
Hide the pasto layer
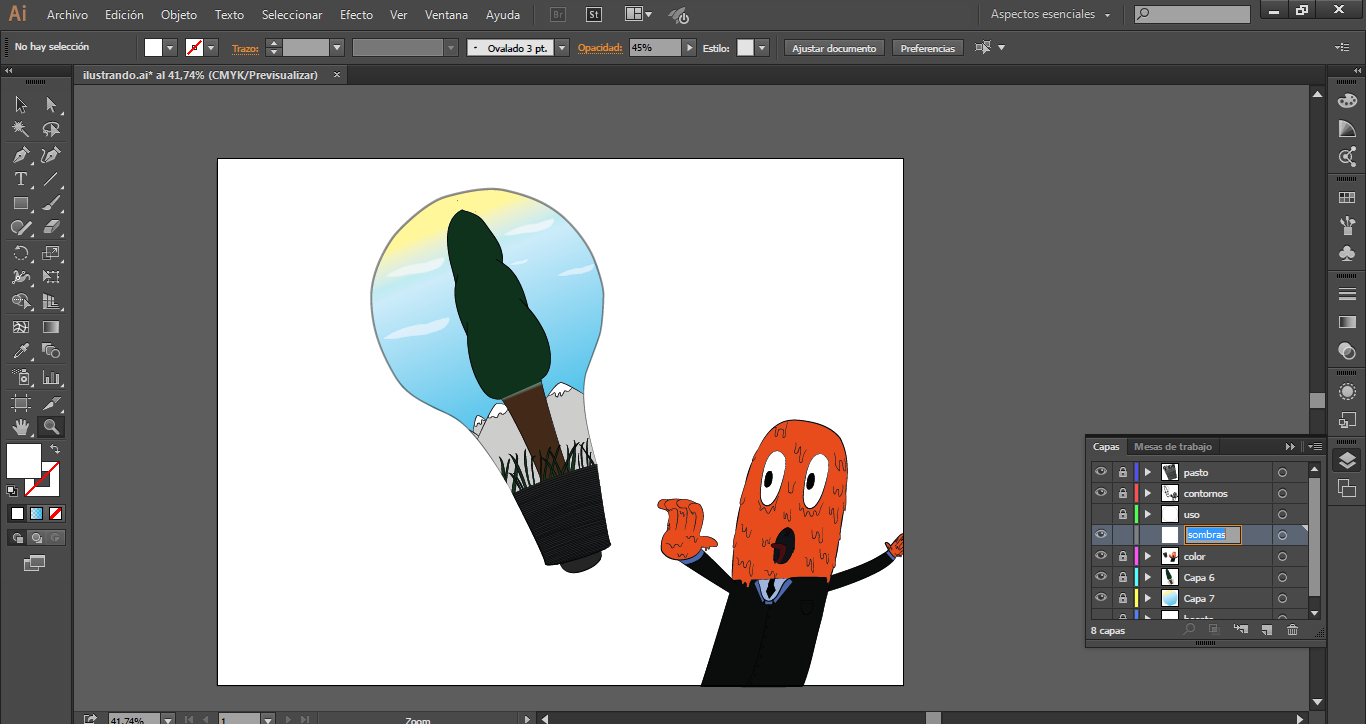pos(1101,472)
